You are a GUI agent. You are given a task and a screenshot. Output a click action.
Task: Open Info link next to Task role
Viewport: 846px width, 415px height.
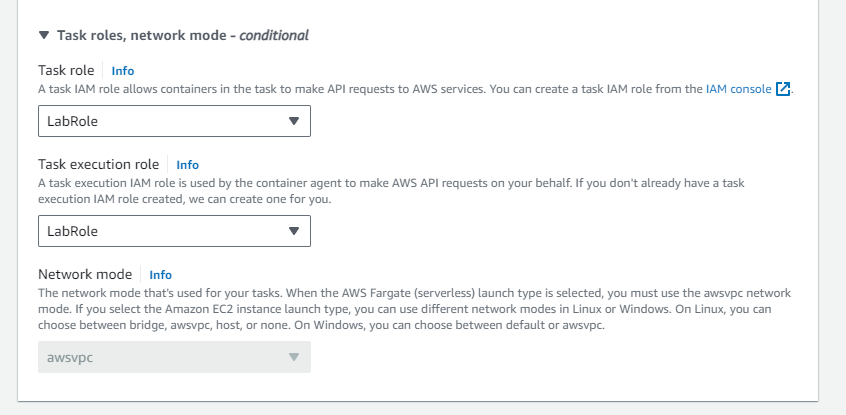[x=123, y=71]
